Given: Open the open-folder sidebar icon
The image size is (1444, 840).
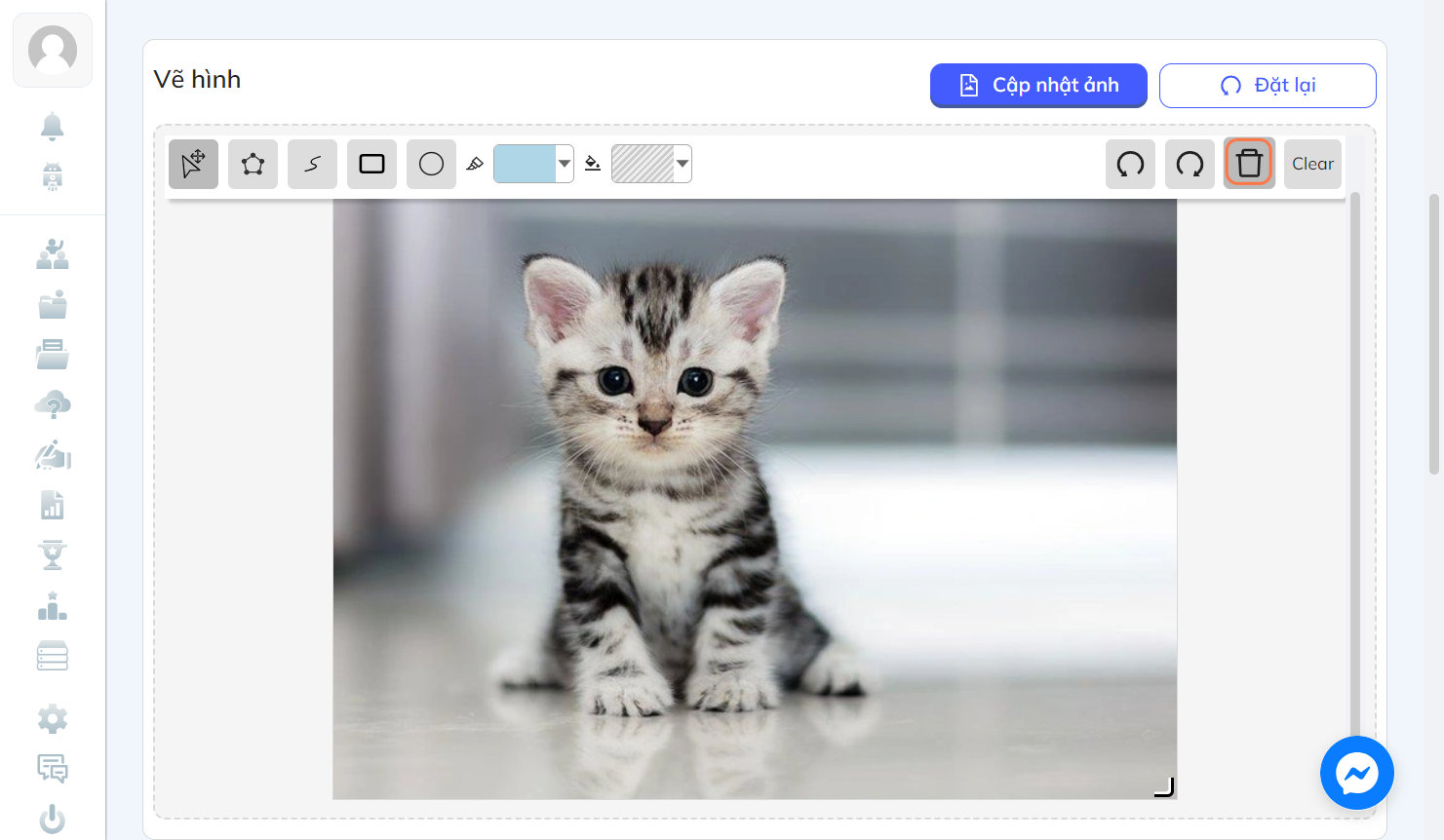Looking at the screenshot, I should pyautogui.click(x=53, y=355).
